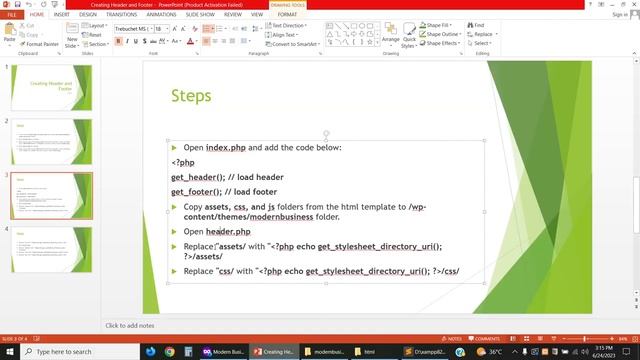Image resolution: width=640 pixels, height=360 pixels.
Task: Open the Shape Fill dropdown
Action: click(436, 25)
